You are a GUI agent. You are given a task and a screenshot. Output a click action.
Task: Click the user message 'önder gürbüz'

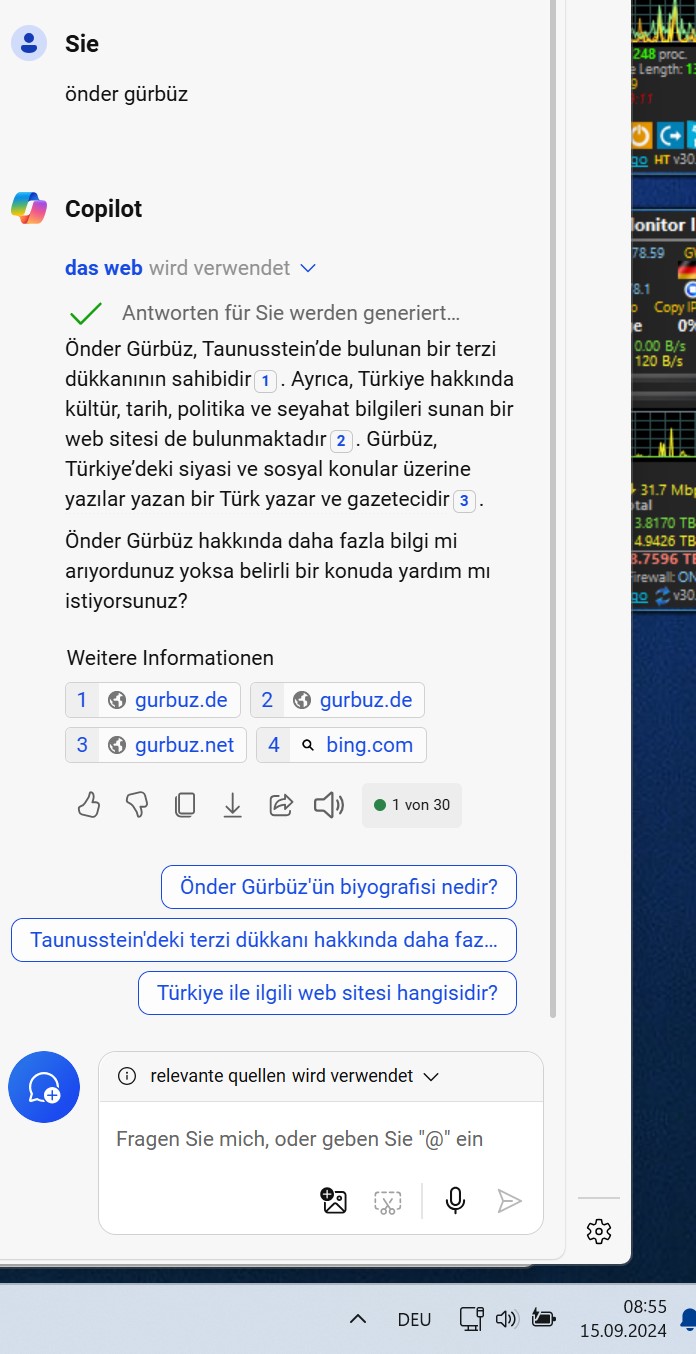(127, 94)
